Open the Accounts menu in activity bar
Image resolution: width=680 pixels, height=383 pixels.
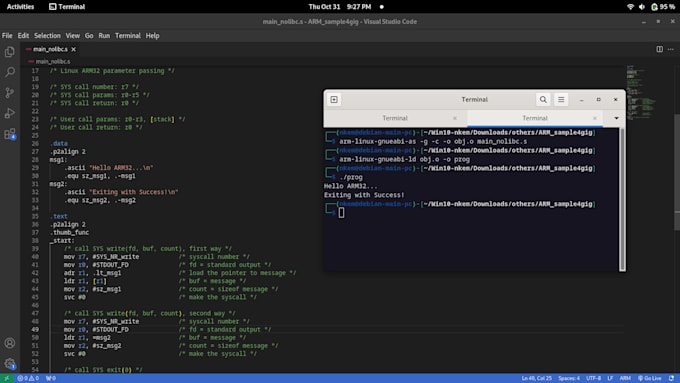tap(10, 343)
